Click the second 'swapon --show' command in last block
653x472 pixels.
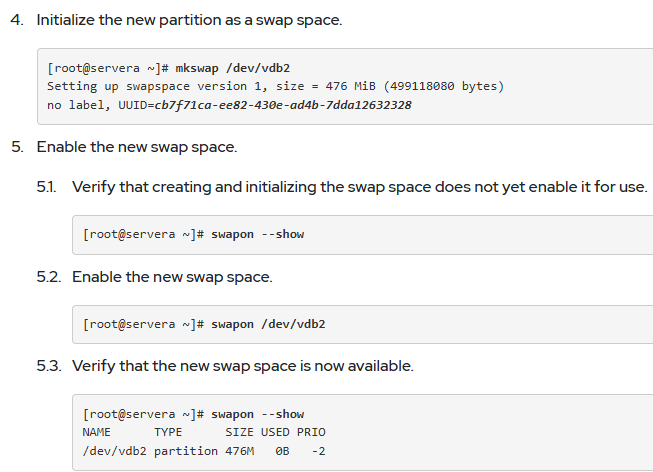(x=257, y=414)
